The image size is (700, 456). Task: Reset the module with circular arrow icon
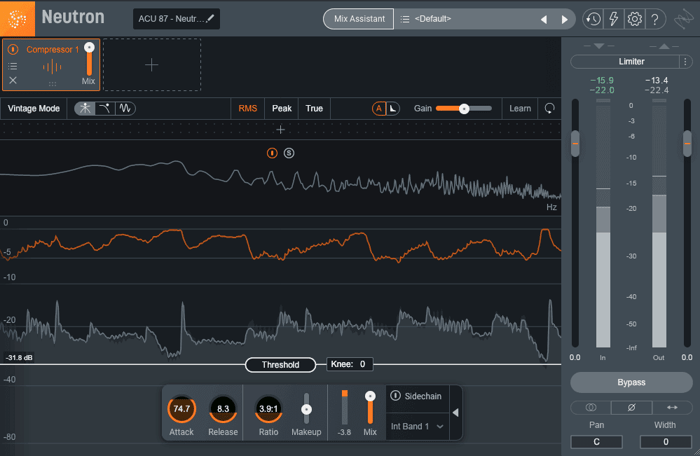click(550, 108)
